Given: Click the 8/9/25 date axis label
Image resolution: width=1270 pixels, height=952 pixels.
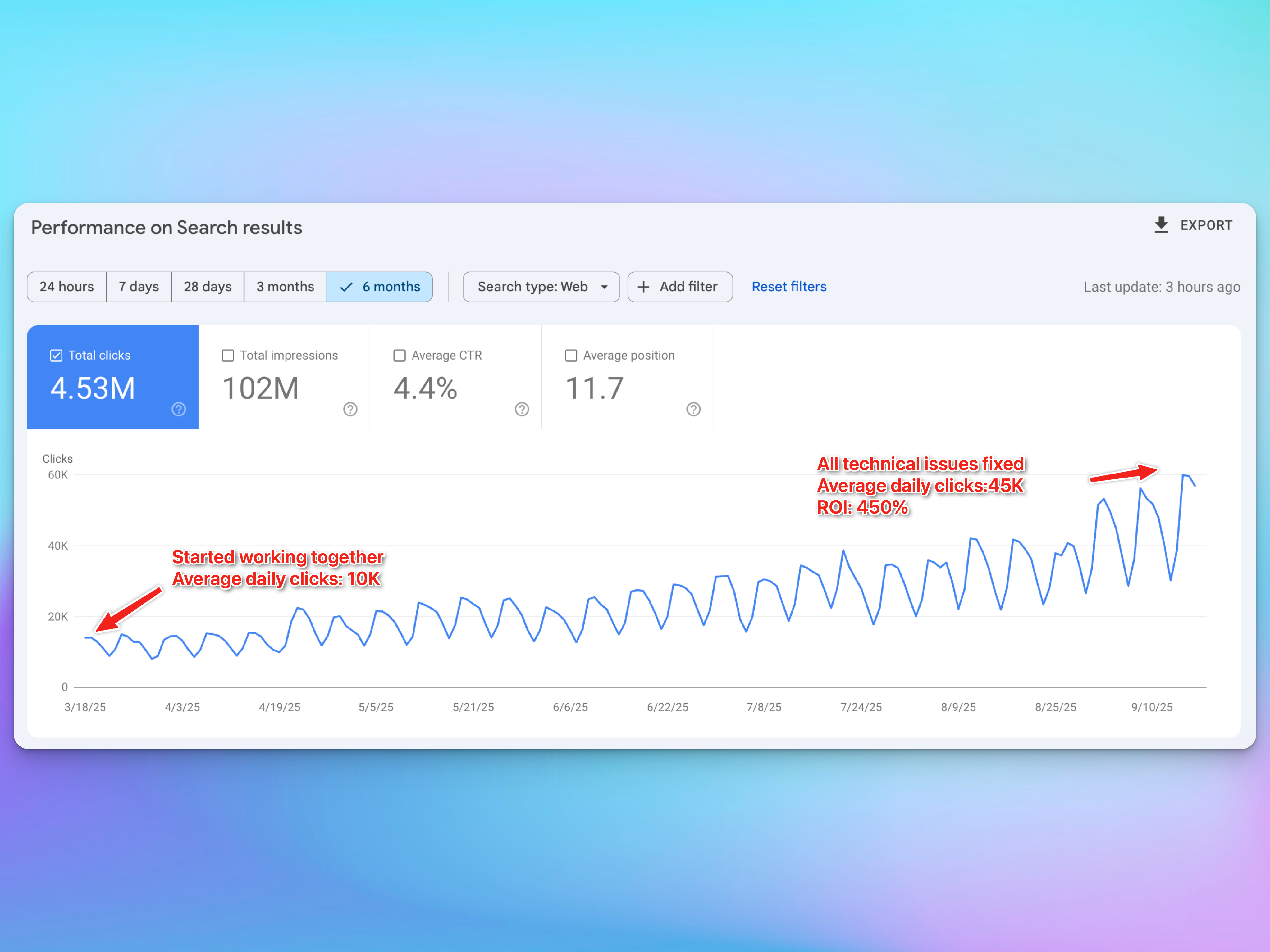Looking at the screenshot, I should 958,708.
